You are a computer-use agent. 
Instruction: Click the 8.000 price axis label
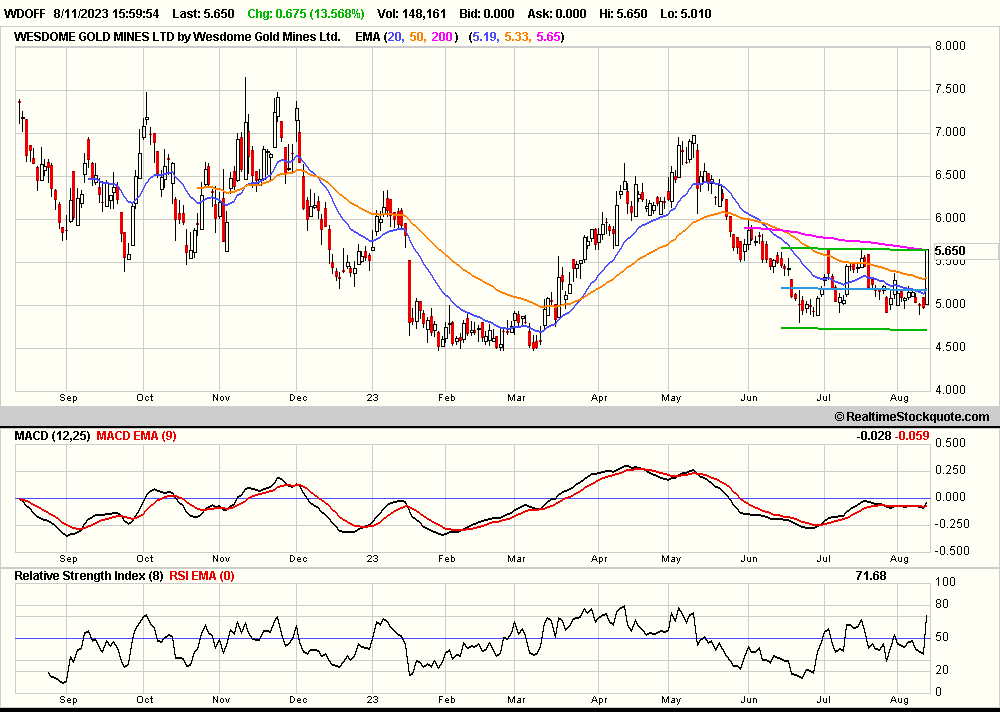950,46
